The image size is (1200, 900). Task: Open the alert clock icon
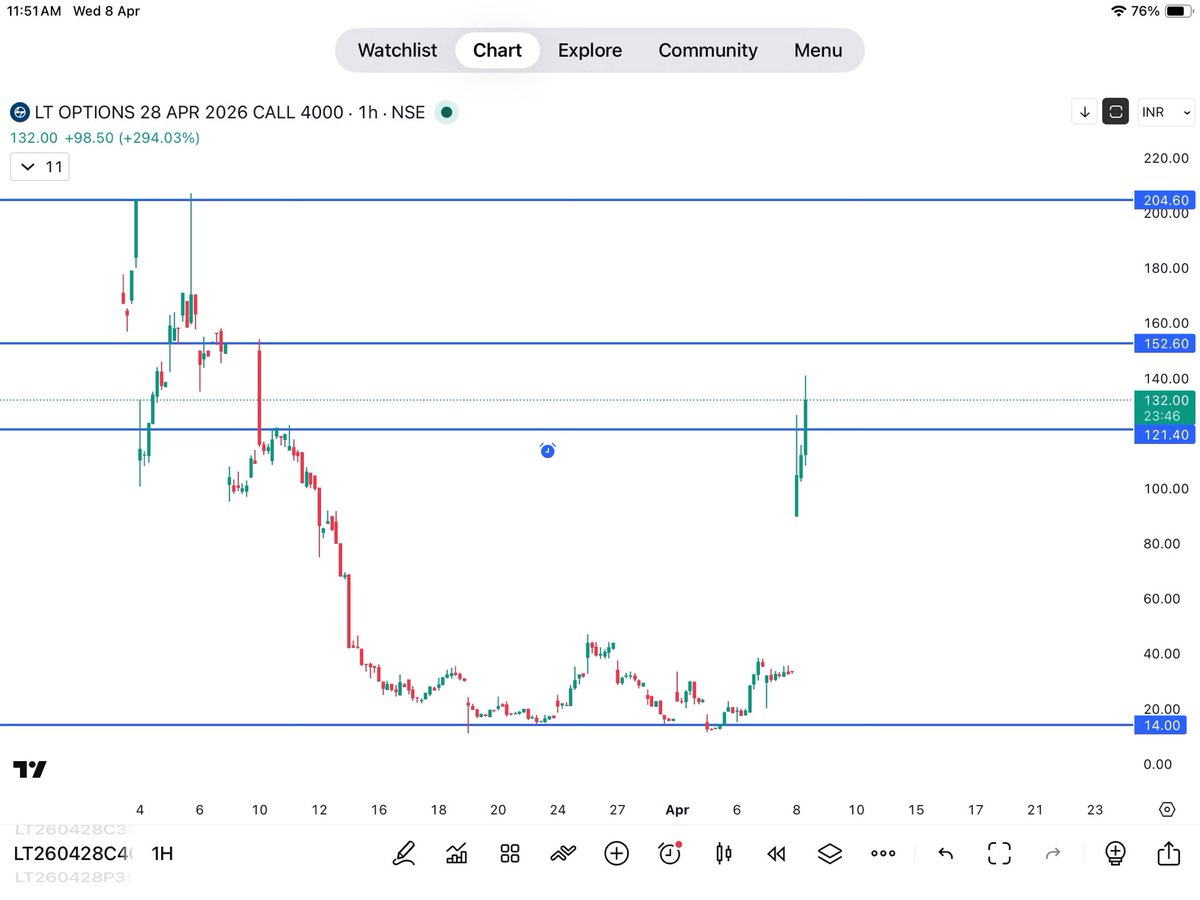click(669, 853)
